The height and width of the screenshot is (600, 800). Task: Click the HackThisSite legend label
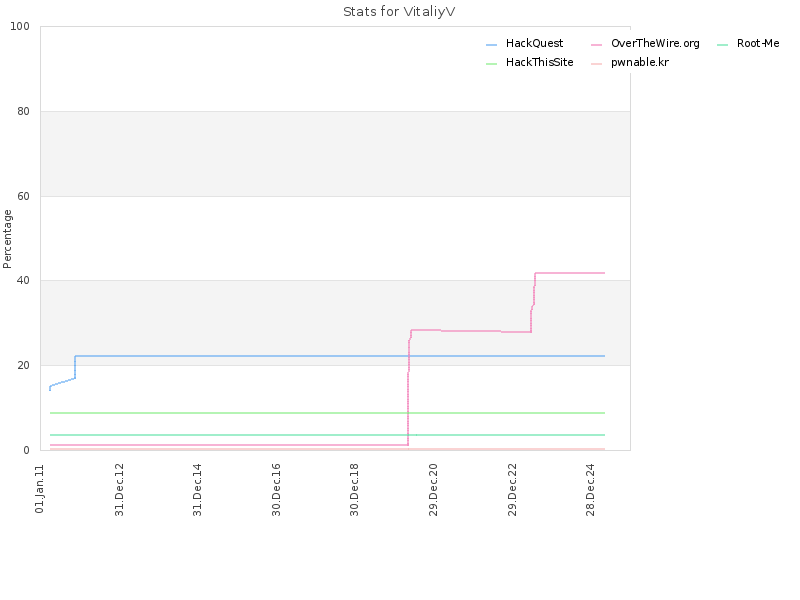(x=539, y=62)
